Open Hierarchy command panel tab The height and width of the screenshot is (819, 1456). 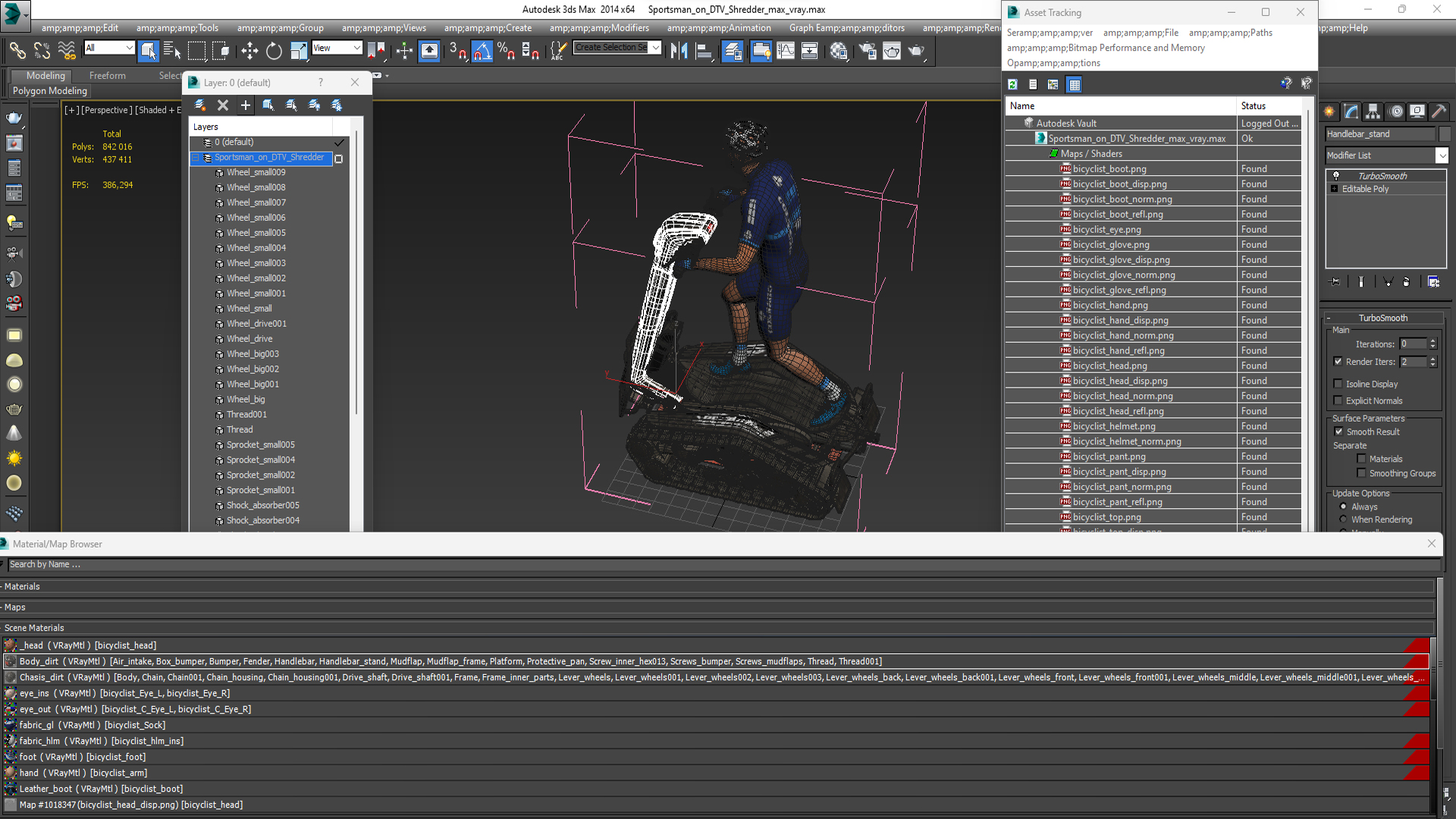(1373, 111)
